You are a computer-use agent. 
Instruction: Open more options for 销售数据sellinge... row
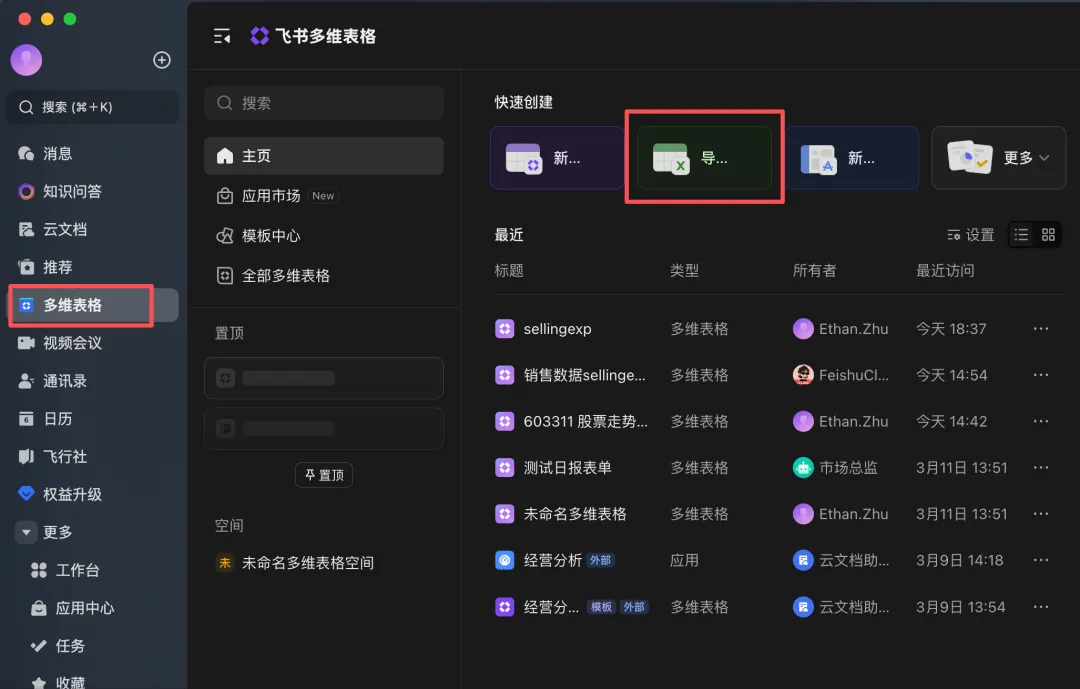[1041, 375]
